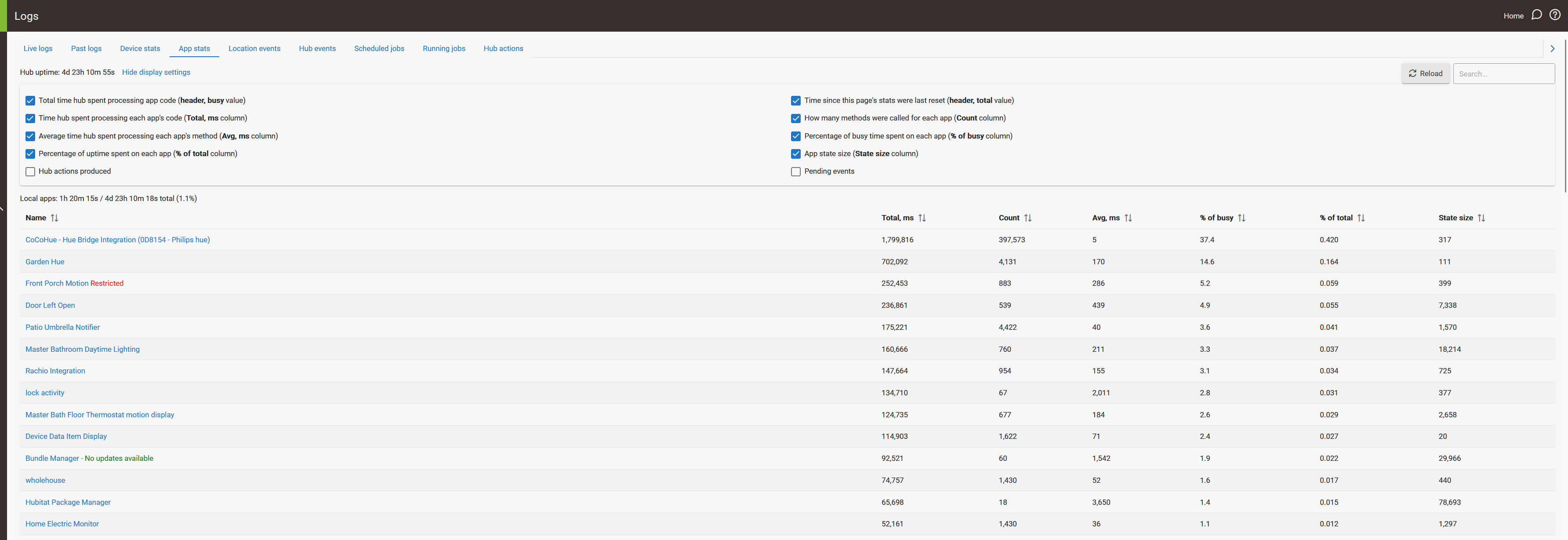Open CoCoHue Hue Bridge Integration app link
The image size is (1568, 540).
pos(117,240)
